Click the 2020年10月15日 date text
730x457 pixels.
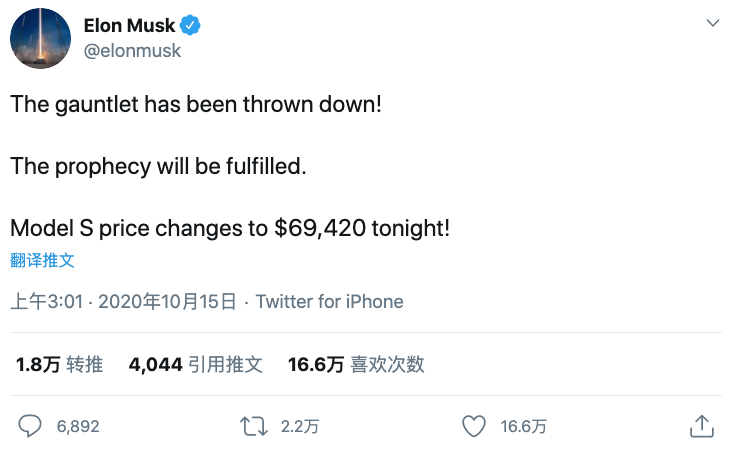(167, 301)
